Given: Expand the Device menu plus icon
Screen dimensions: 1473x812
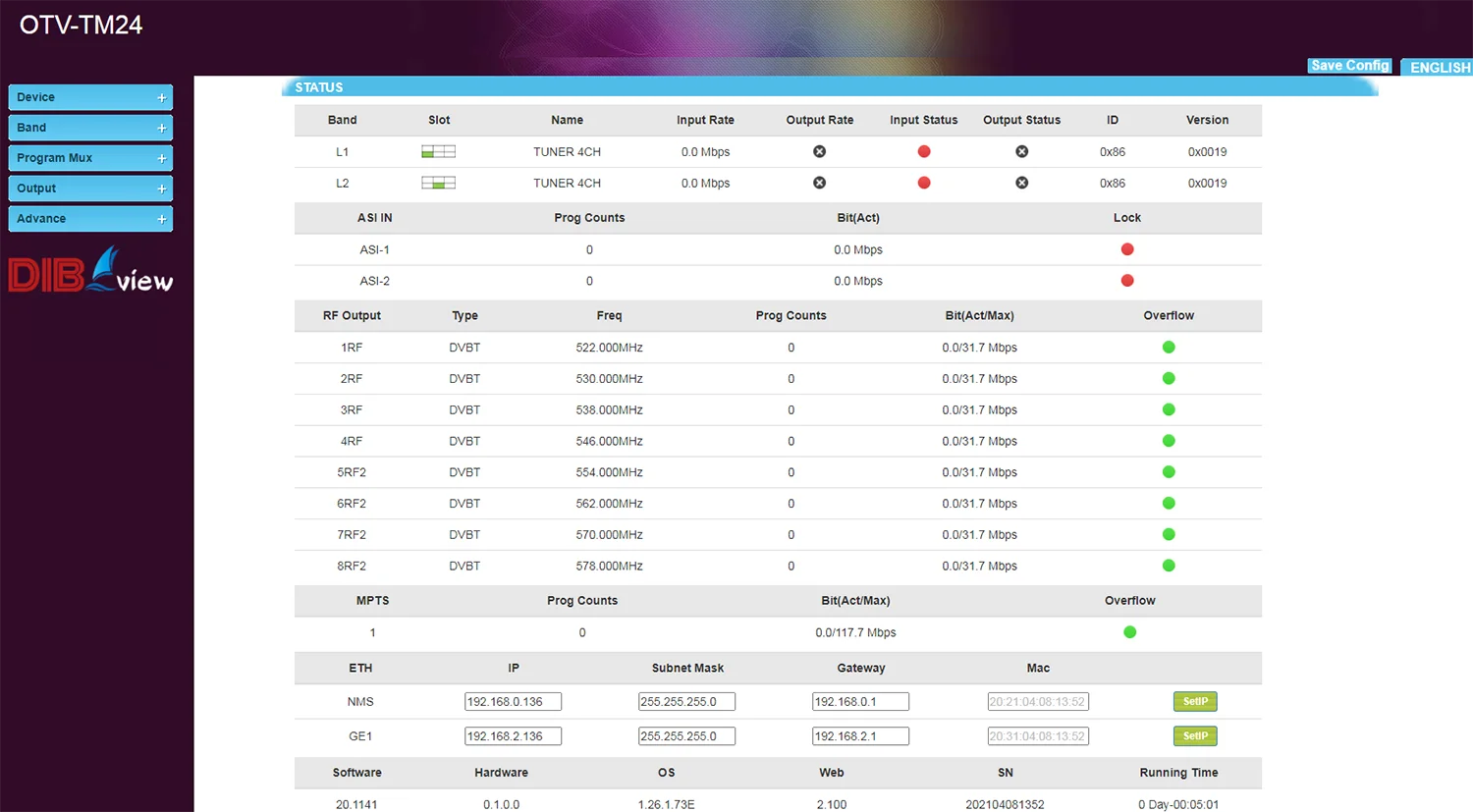Looking at the screenshot, I should pos(162,98).
